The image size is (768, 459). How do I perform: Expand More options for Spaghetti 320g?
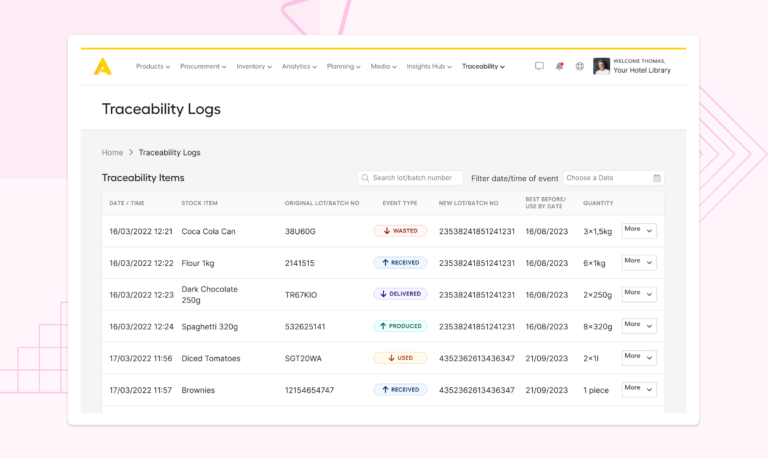click(x=639, y=325)
